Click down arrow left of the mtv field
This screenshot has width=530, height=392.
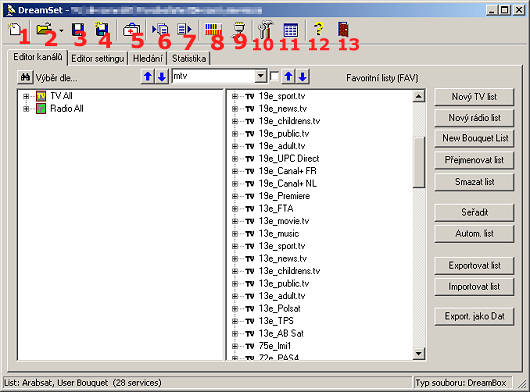[x=162, y=77]
